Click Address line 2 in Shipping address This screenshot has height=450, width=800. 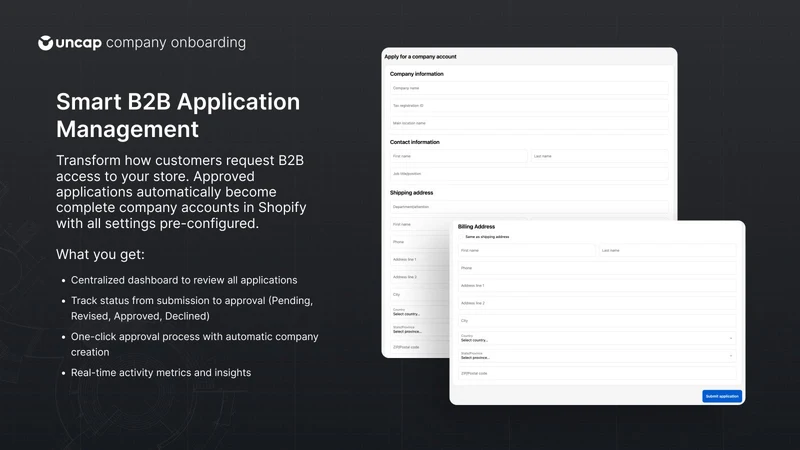click(420, 277)
